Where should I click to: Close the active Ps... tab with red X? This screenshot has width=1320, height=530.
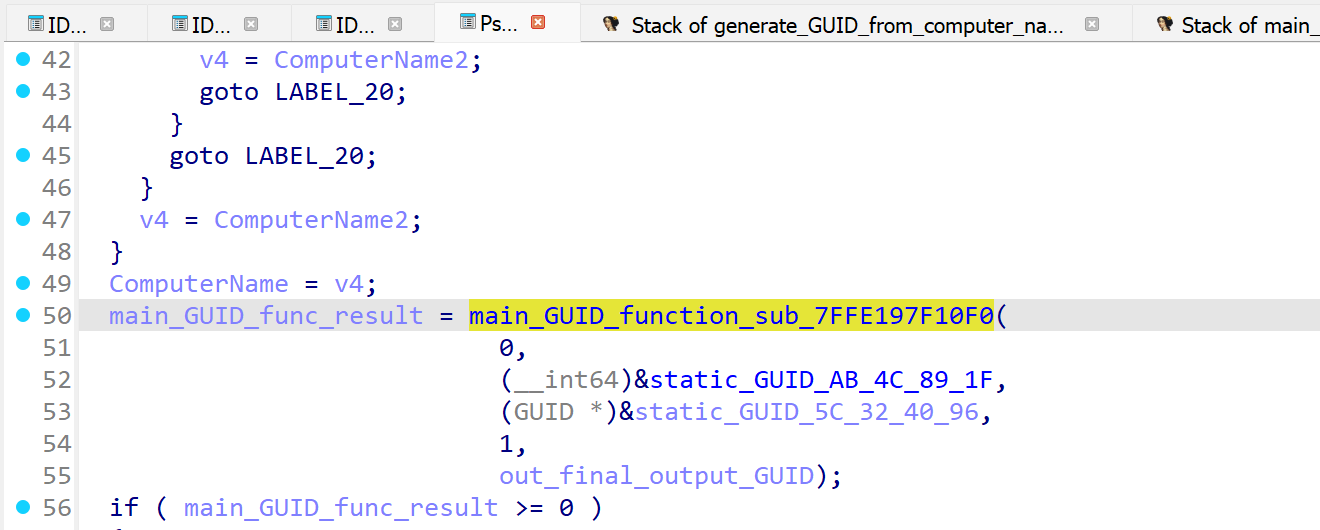pyautogui.click(x=538, y=22)
